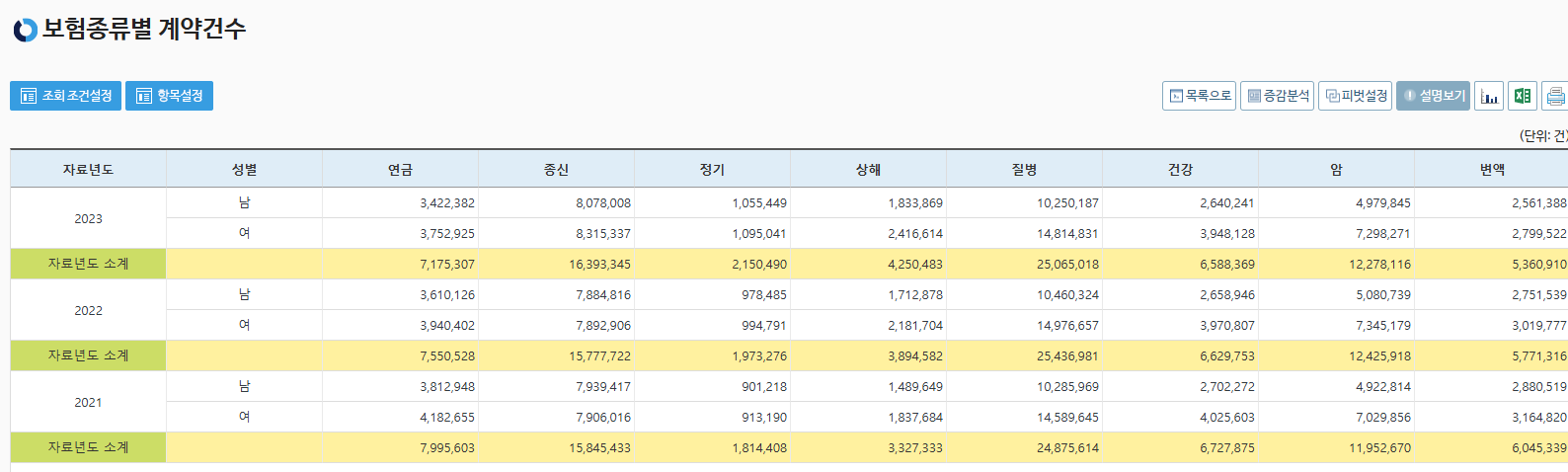Select the value 8,315,337

(603, 234)
